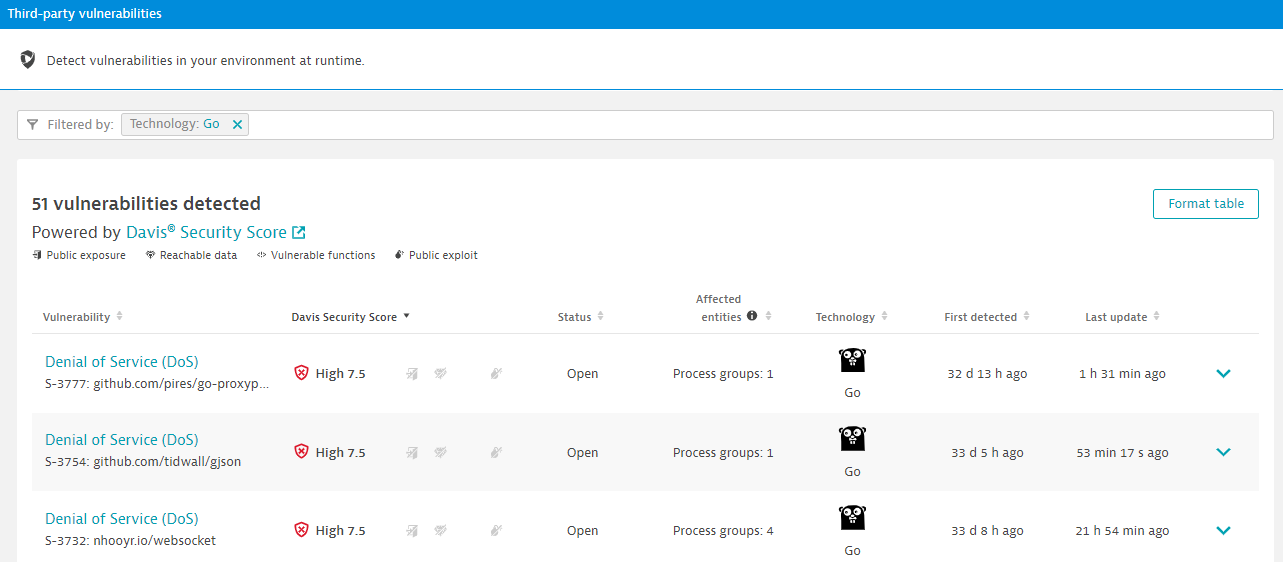
Task: Click the "S-3754: github.com/tidwall/gjson" text
Action: 143,462
